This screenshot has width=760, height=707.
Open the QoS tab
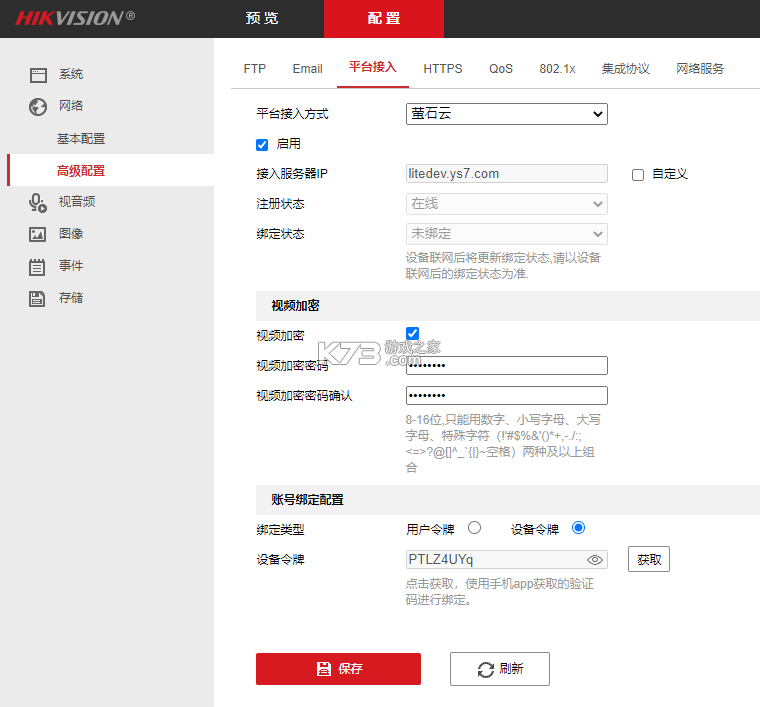click(x=501, y=69)
